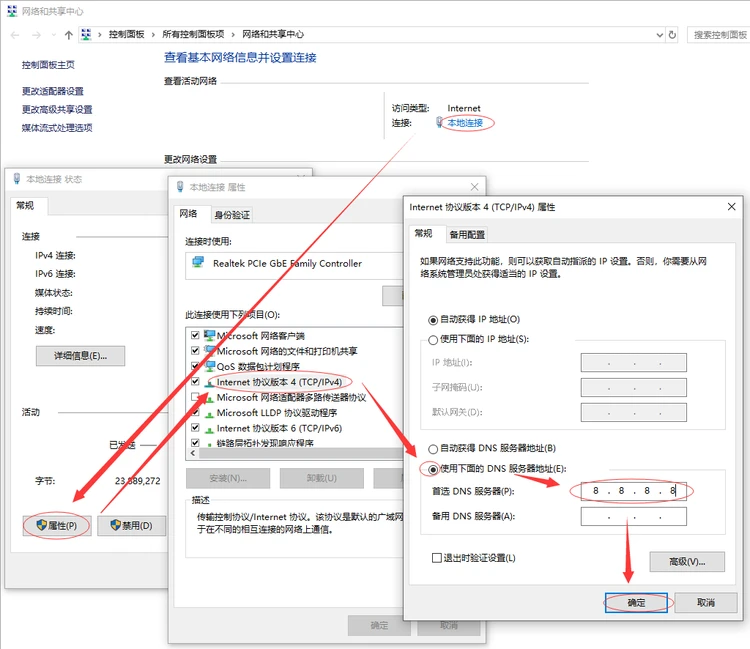Click into 备用 DNS 服务器 input field
The width and height of the screenshot is (750, 649).
coord(633,517)
